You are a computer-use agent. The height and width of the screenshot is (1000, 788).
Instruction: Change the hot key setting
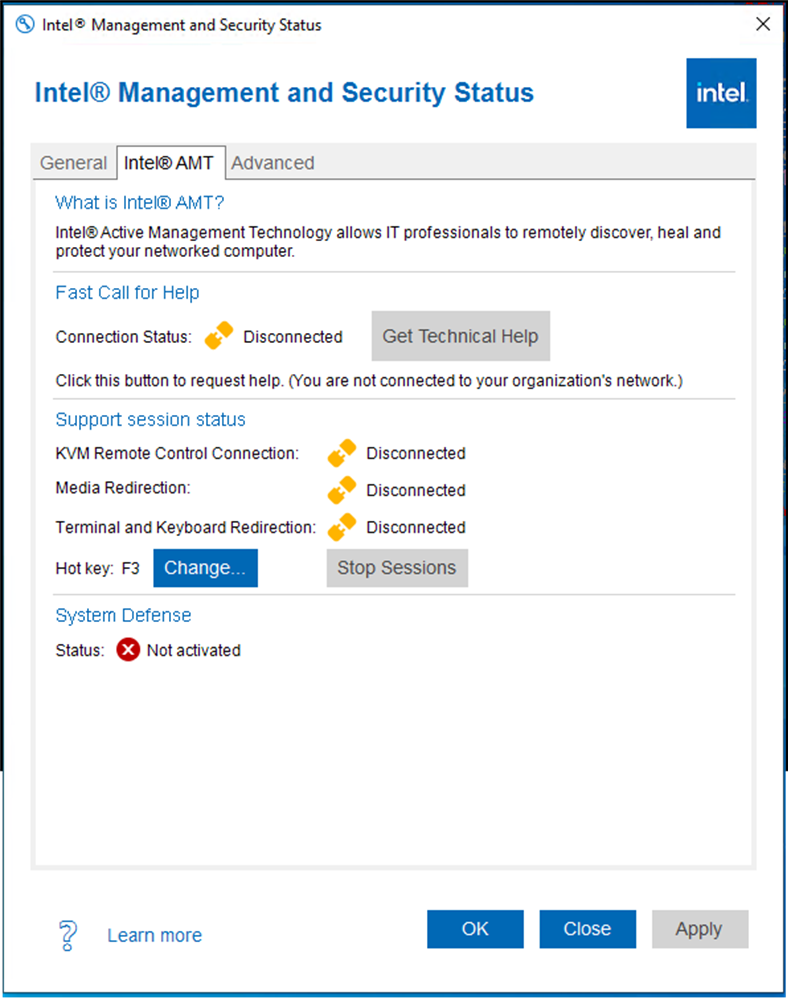pyautogui.click(x=205, y=568)
